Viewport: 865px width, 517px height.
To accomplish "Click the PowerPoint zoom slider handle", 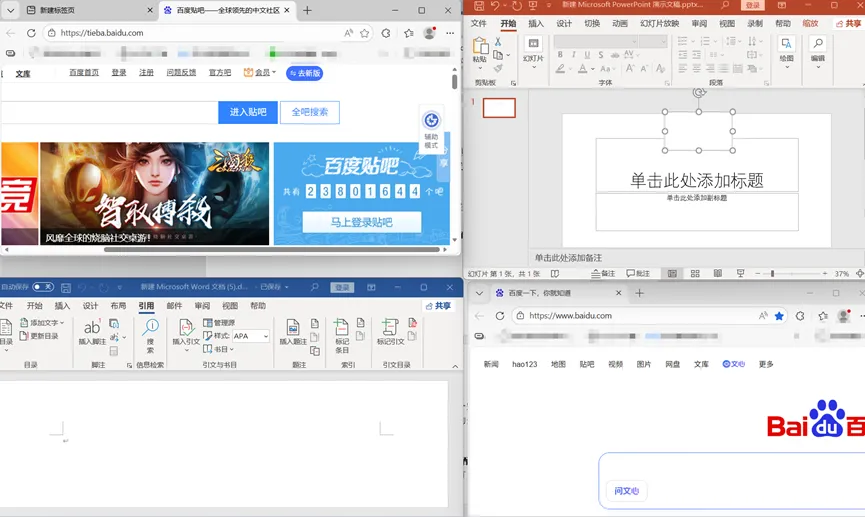I will [772, 273].
